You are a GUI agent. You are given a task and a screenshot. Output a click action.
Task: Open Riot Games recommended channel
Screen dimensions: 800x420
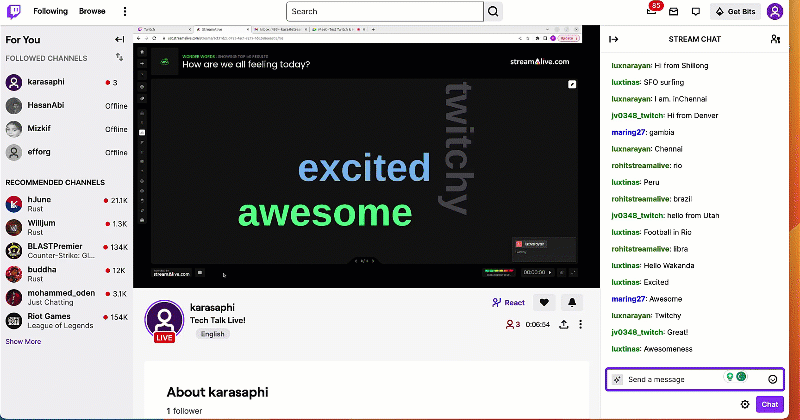pos(66,320)
